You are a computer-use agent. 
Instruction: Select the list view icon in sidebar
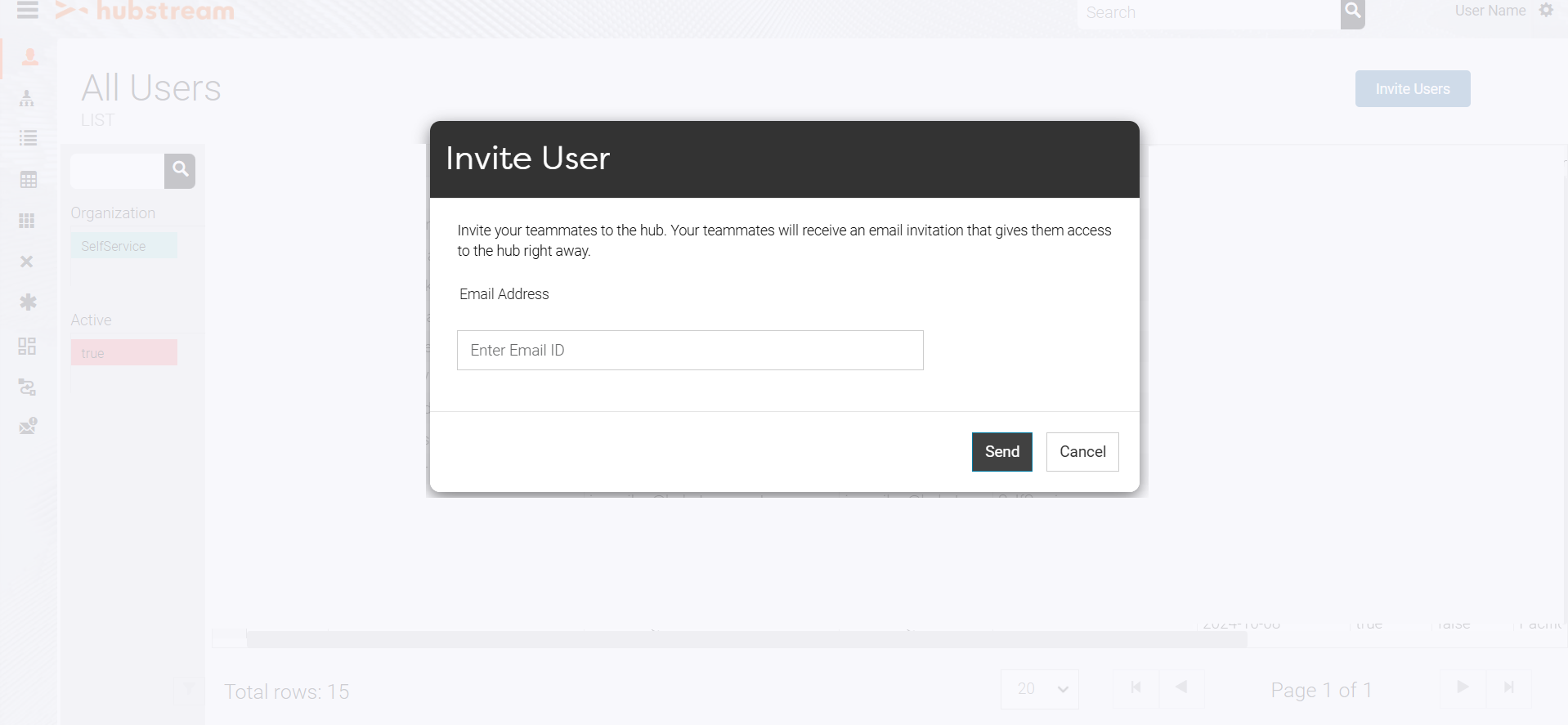(x=27, y=138)
